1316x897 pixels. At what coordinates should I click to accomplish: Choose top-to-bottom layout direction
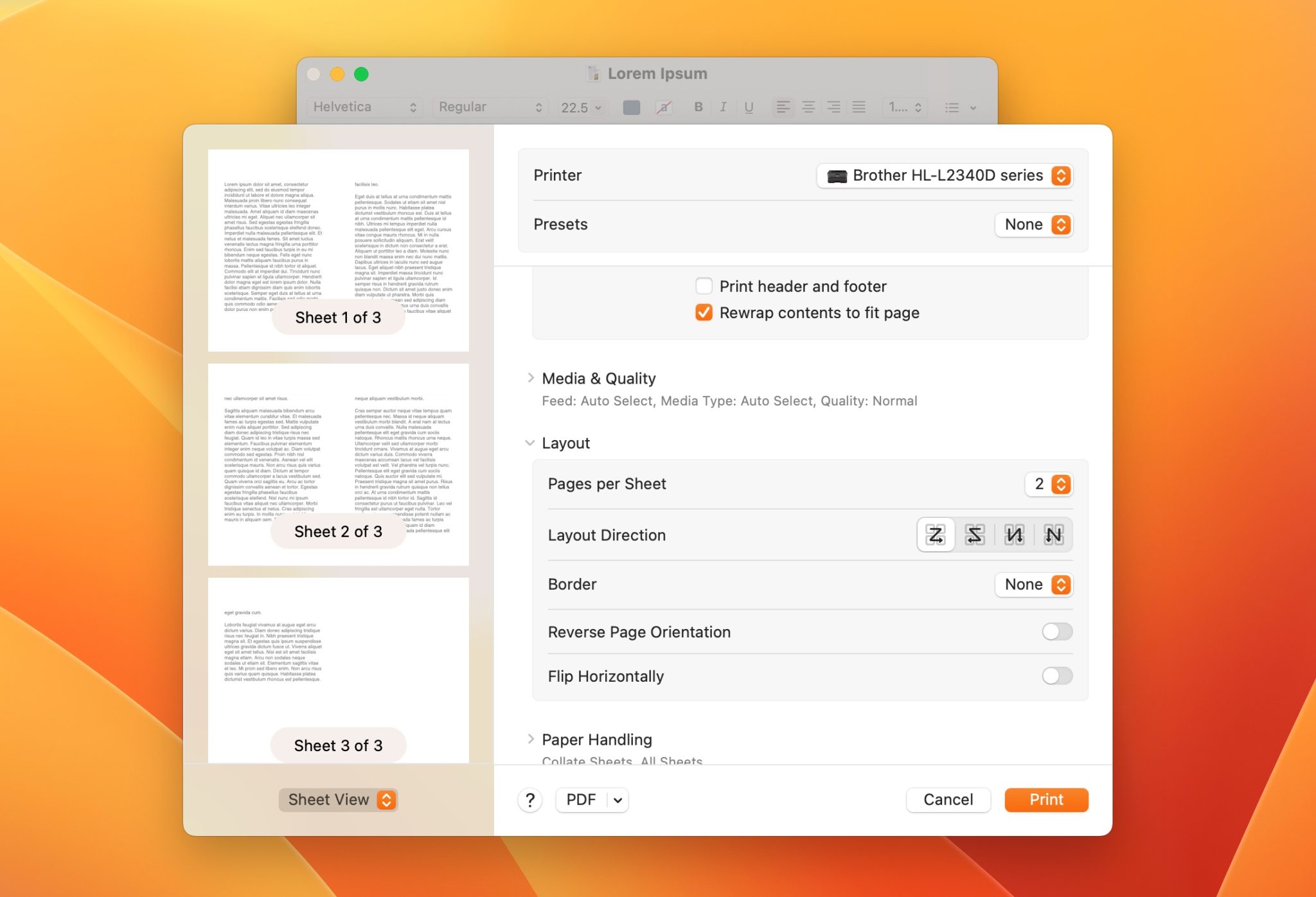1014,534
